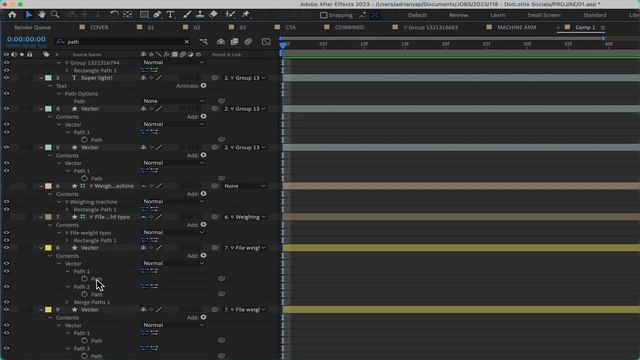Collapse the Path Options group
Screen dimensions: 640x360
[x=59, y=94]
